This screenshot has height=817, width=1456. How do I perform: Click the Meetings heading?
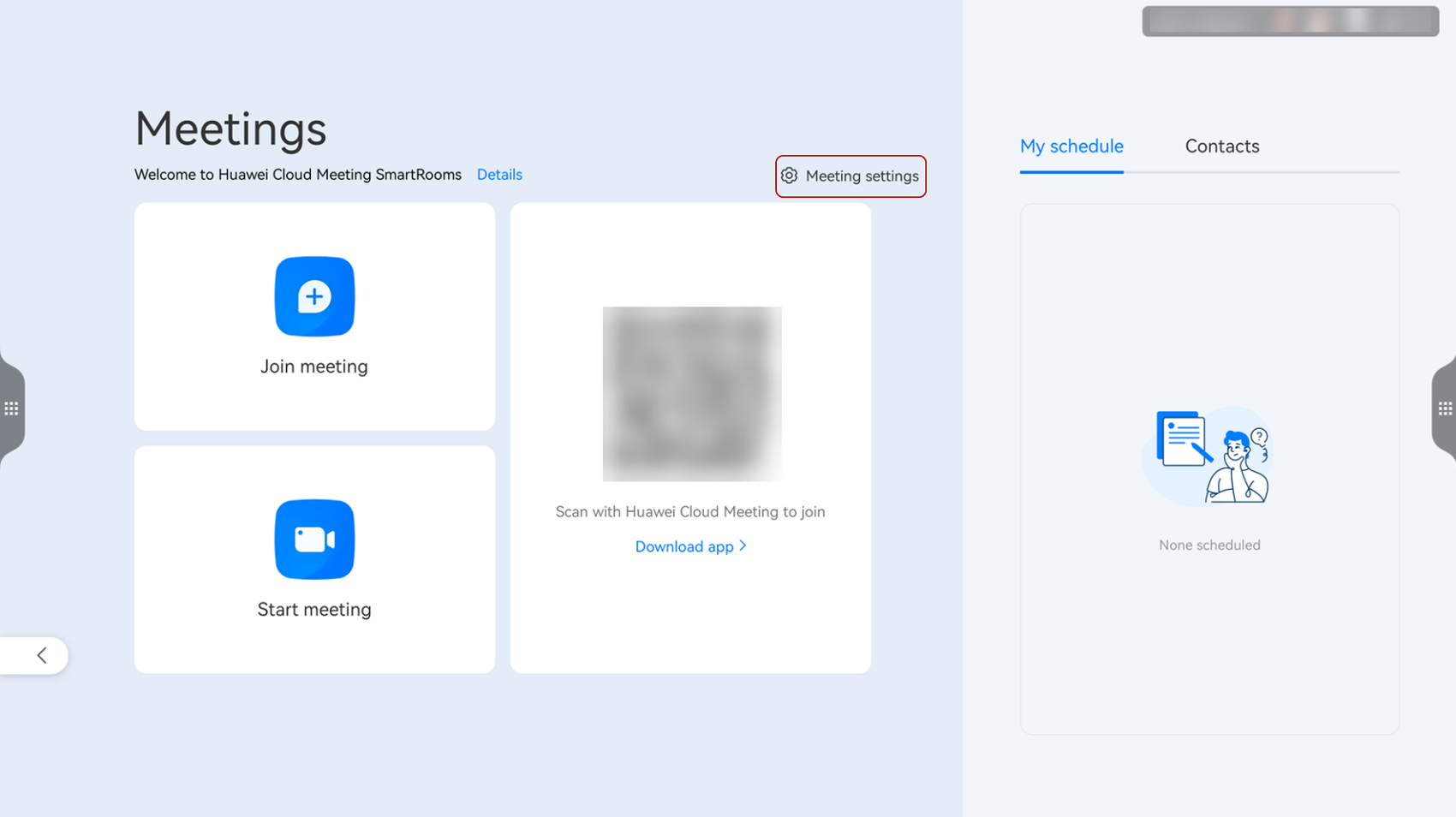[230, 129]
